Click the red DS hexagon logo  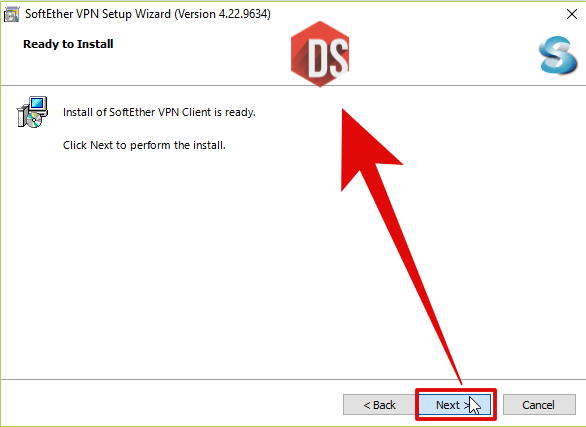[x=320, y=54]
